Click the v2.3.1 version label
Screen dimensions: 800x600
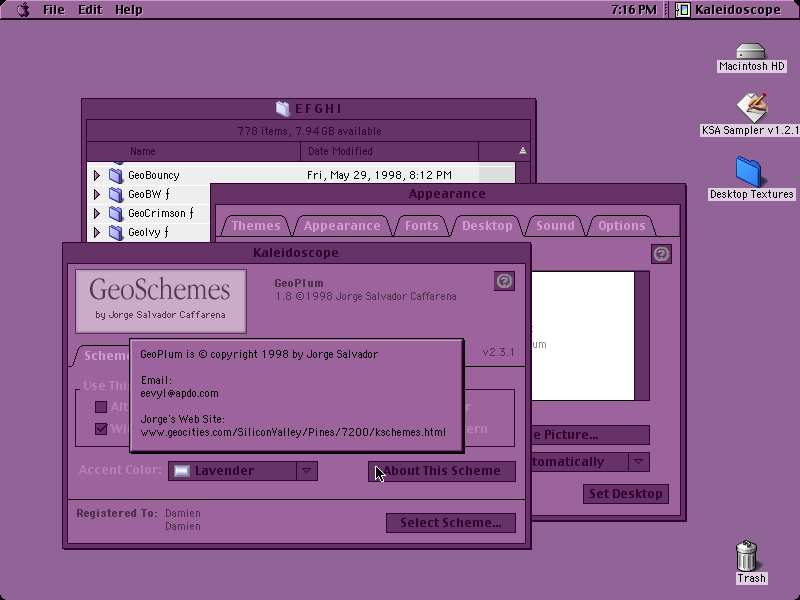(x=498, y=352)
